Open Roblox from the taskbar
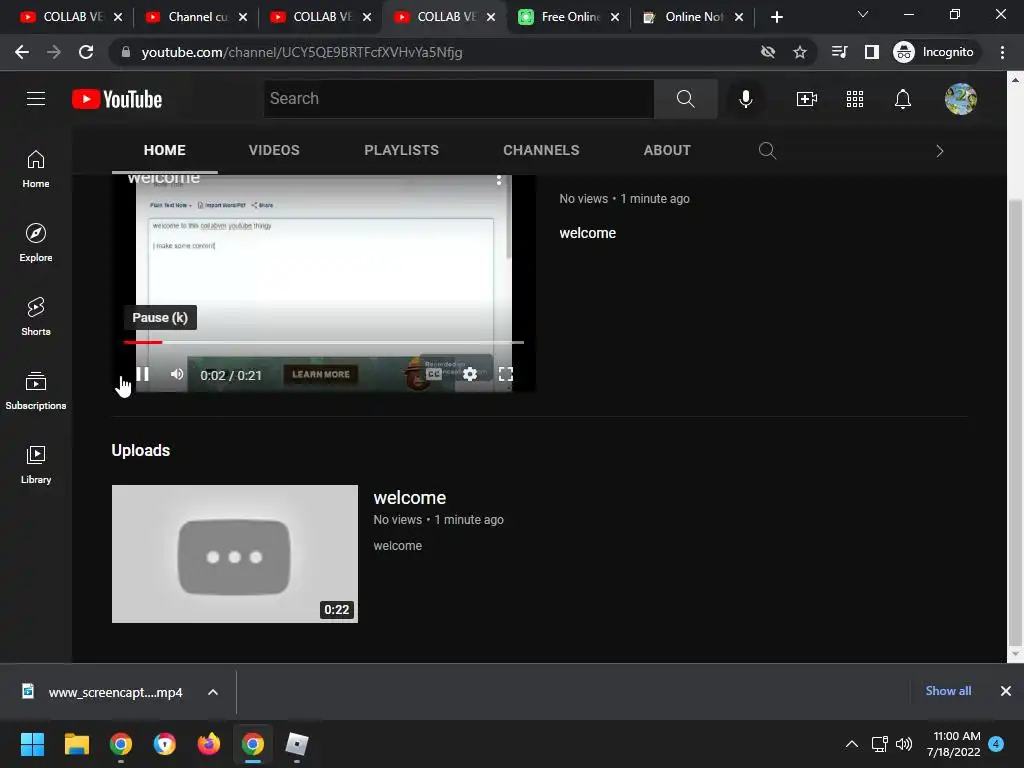This screenshot has height=768, width=1024. 296,744
